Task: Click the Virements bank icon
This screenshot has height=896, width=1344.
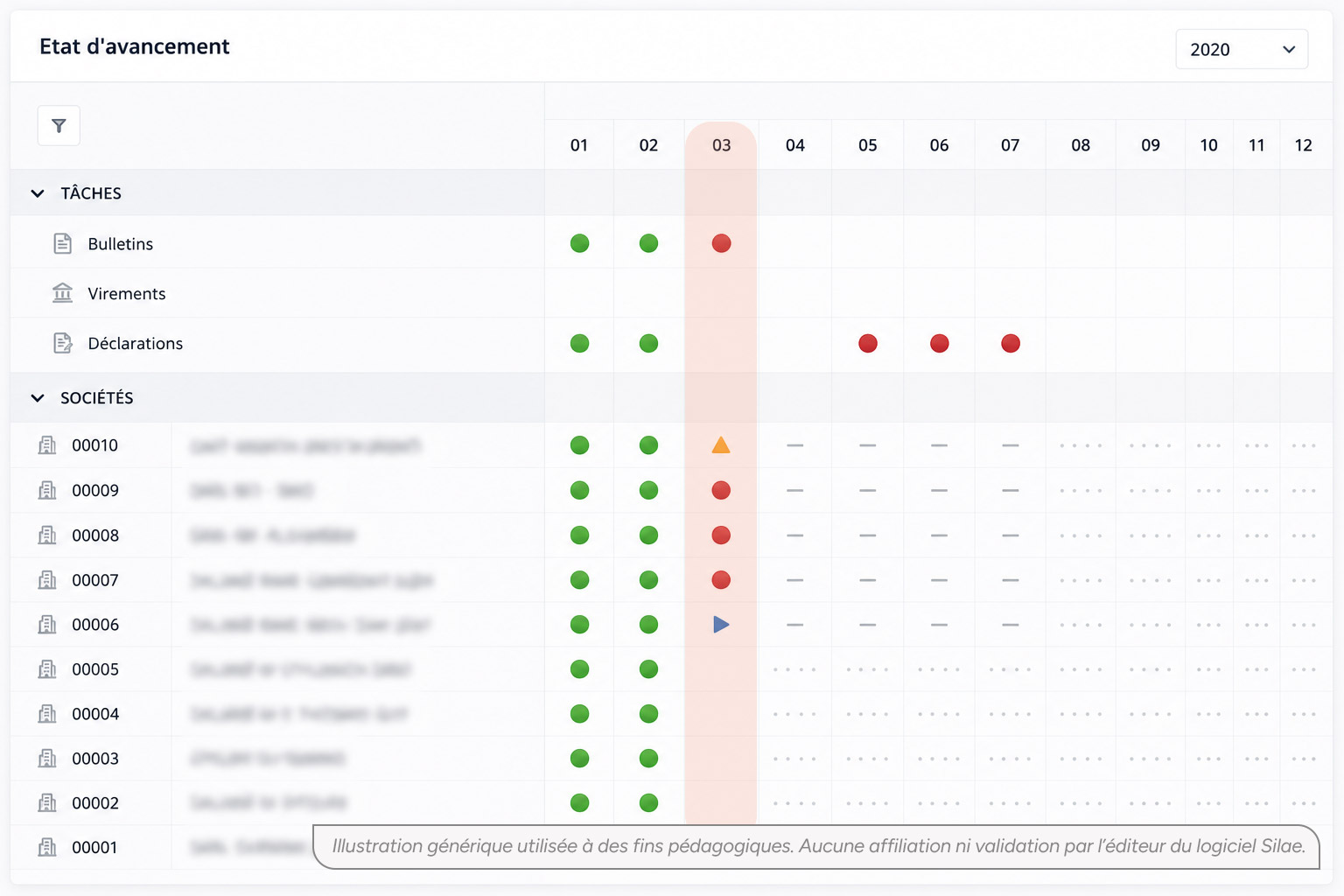Action: [x=62, y=293]
